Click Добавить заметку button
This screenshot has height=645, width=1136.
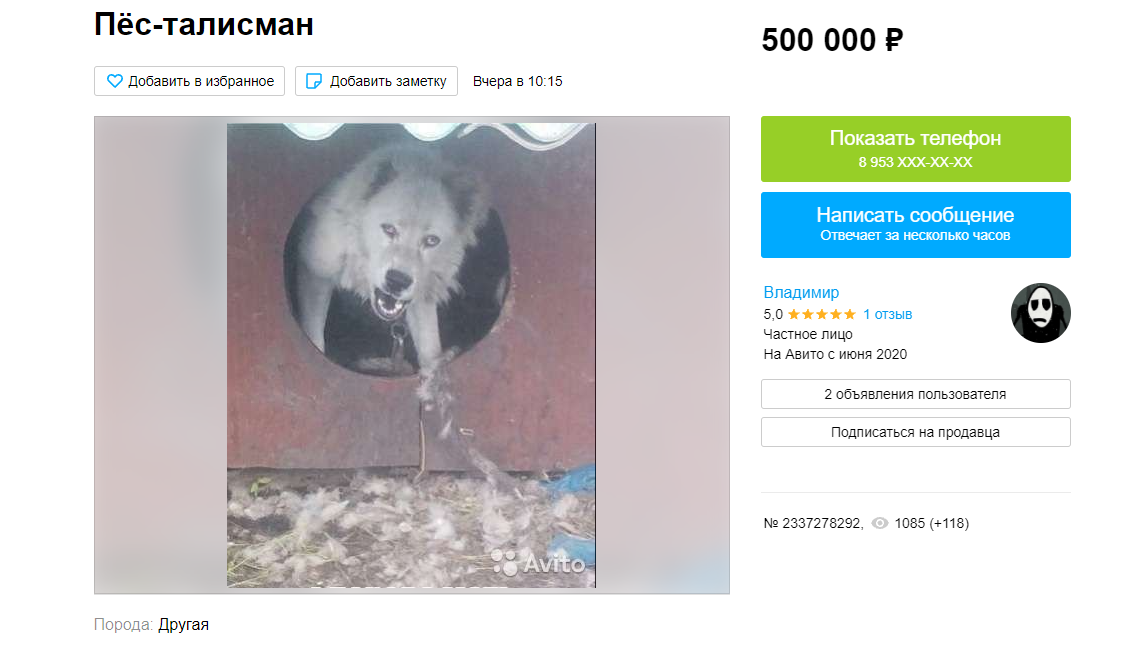376,81
